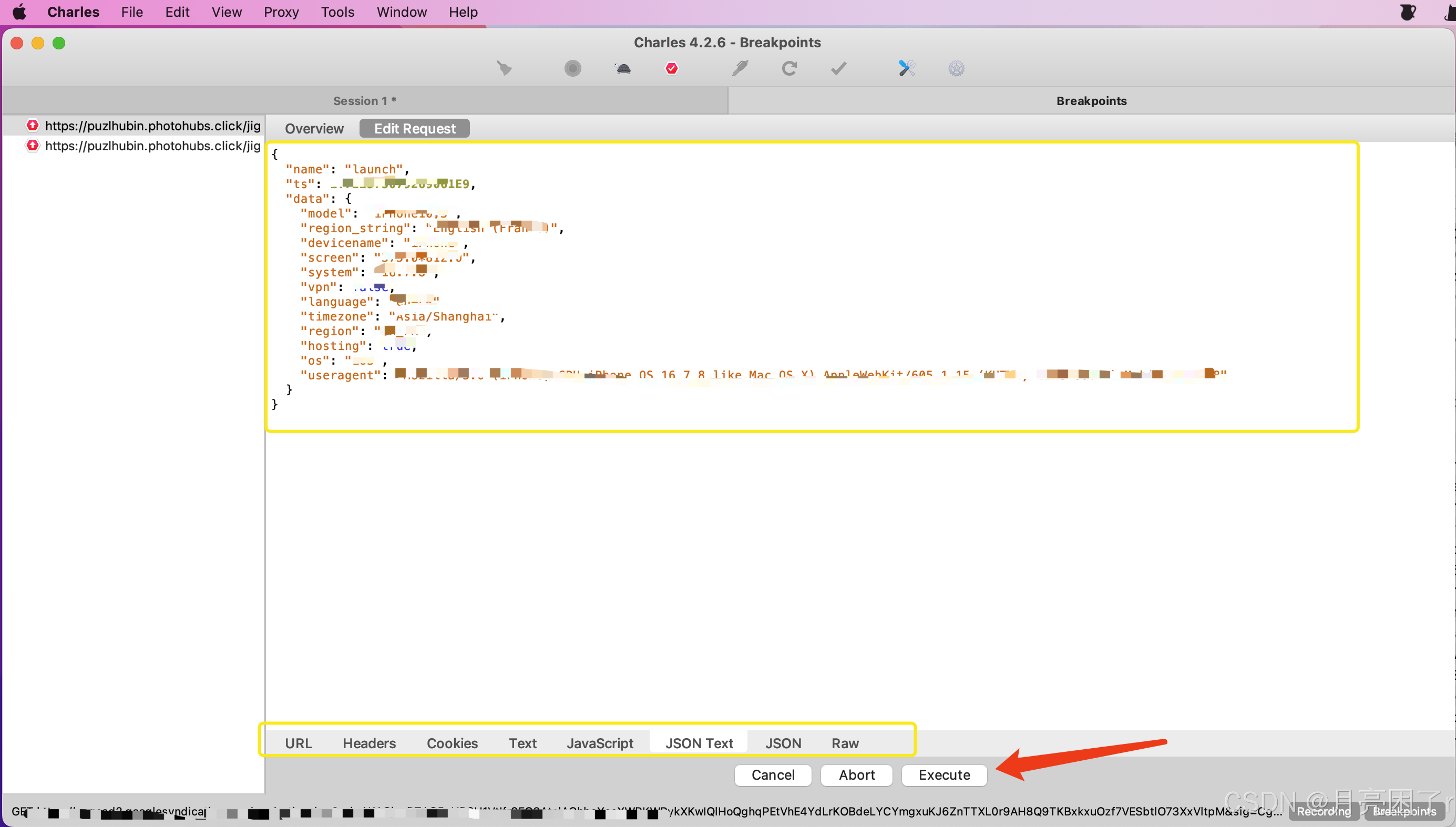Click the "hosting" line in editor
This screenshot has width=1456, height=827.
(358, 346)
